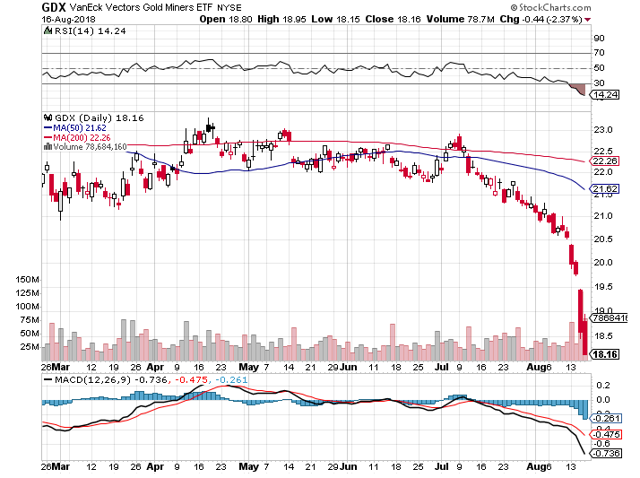Click the Jul date label under volume bars
Screen dimensions: 640x478
coord(441,367)
